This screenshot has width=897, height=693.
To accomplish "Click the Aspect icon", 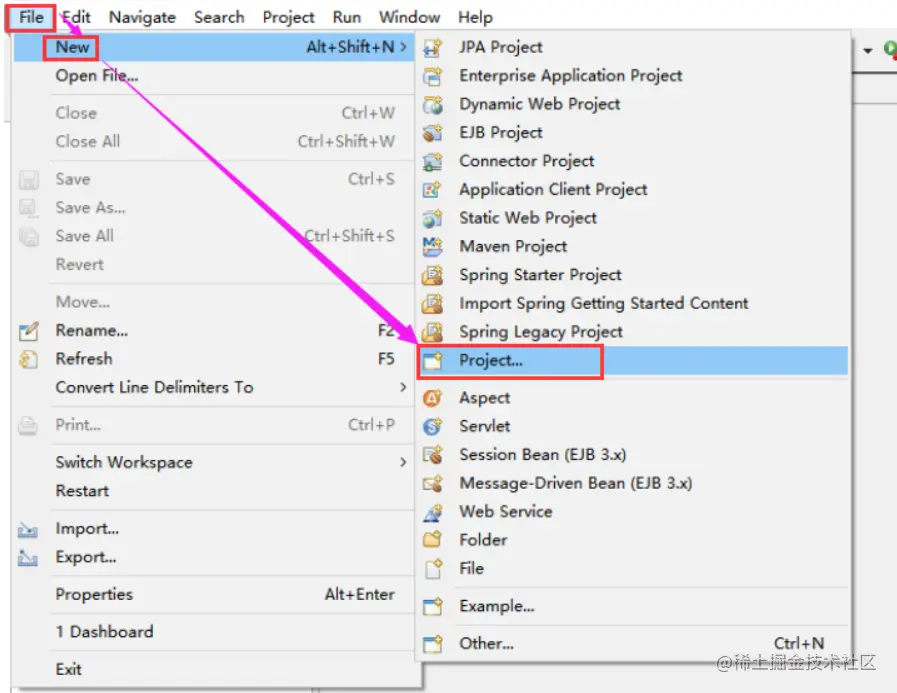I will (x=432, y=398).
